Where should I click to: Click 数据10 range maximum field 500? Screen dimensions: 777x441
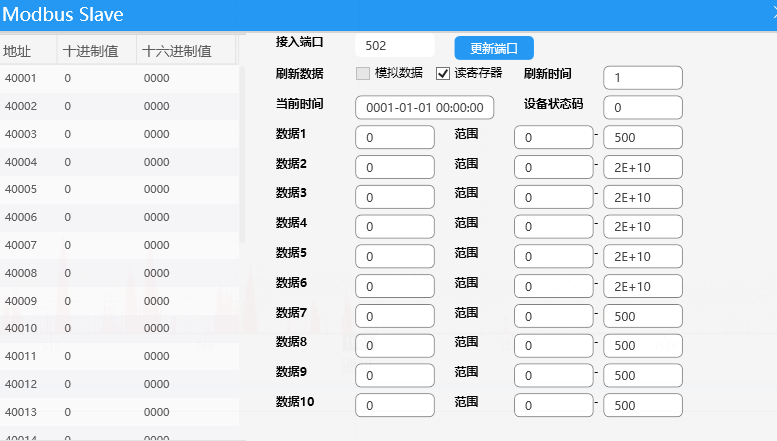tap(643, 405)
